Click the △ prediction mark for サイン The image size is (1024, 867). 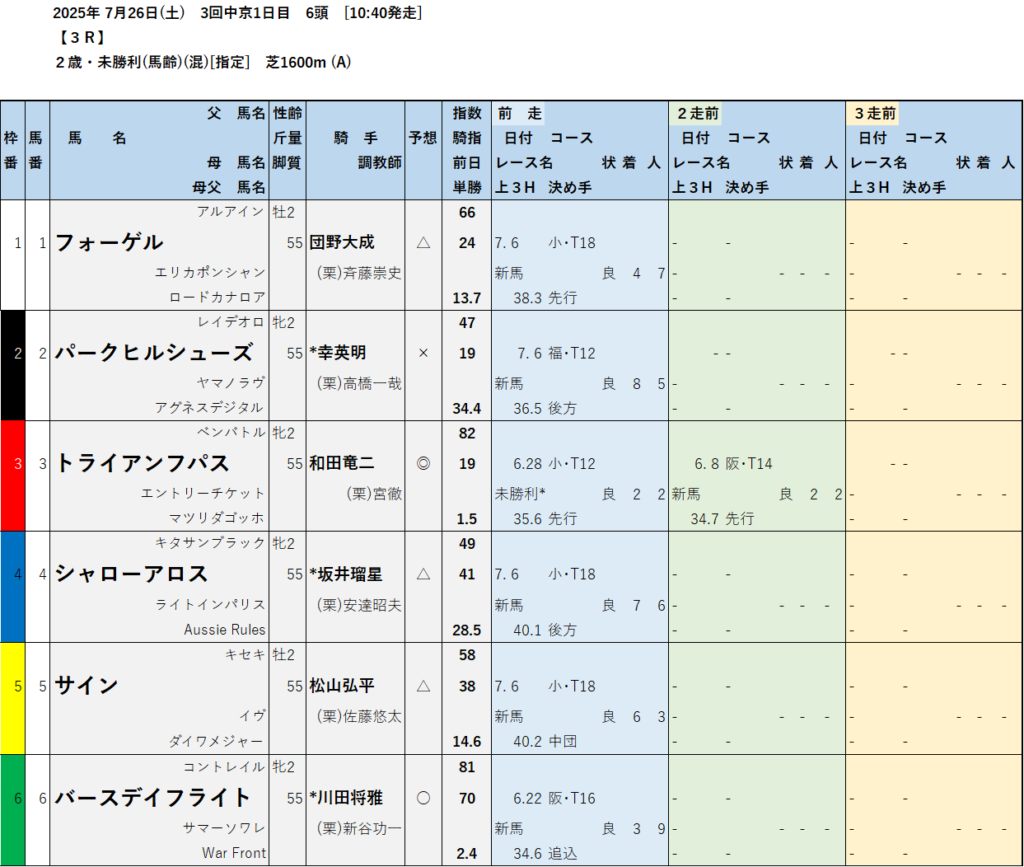pos(423,686)
